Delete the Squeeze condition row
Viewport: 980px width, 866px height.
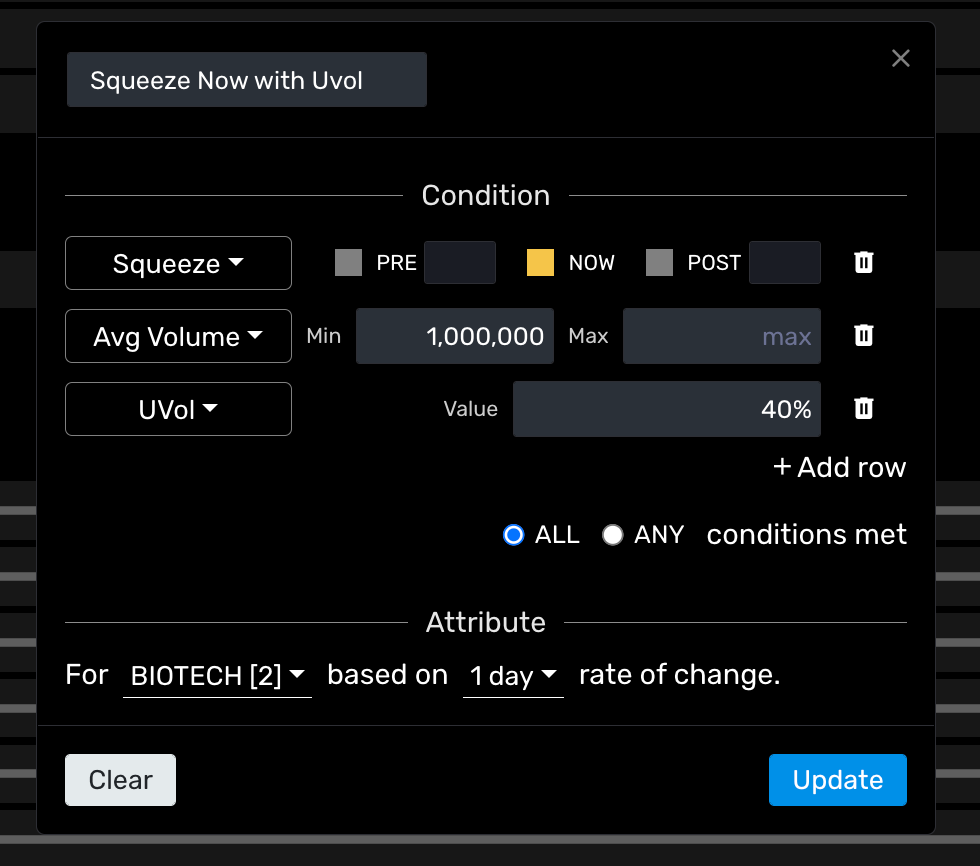pyautogui.click(x=864, y=263)
